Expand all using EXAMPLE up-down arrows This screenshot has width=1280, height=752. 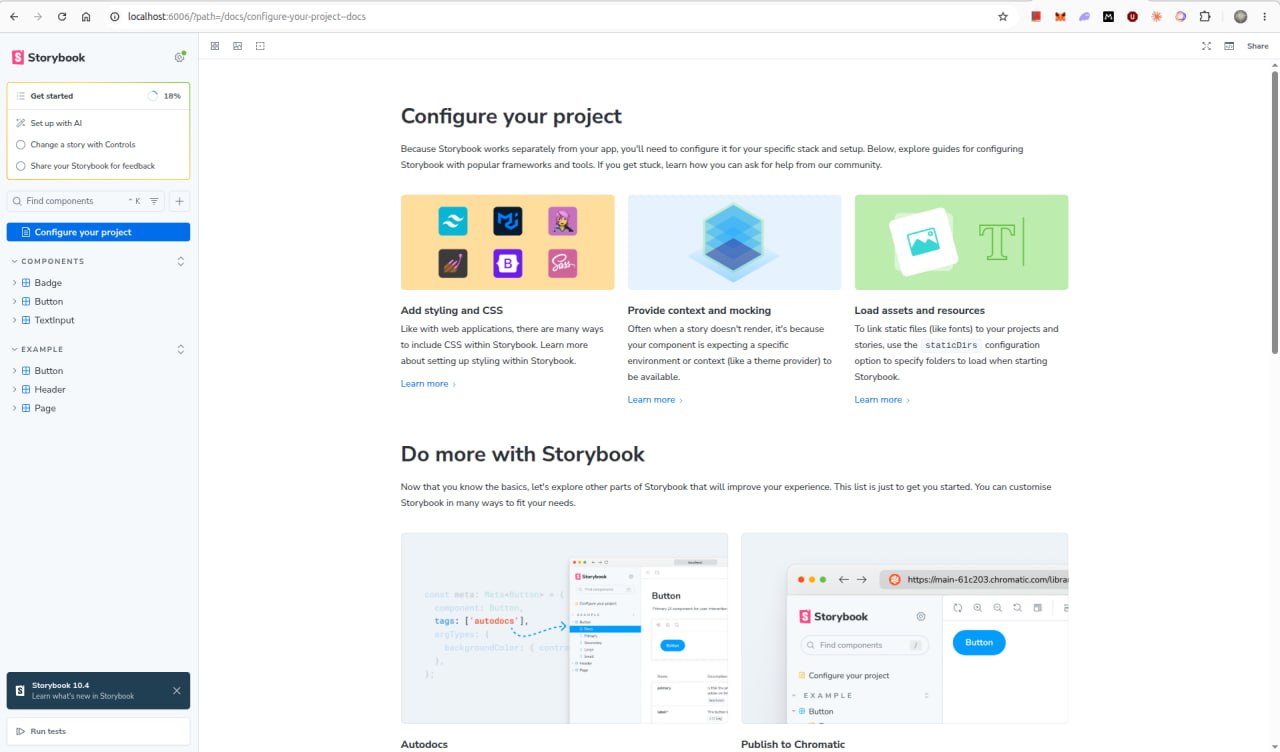click(181, 350)
